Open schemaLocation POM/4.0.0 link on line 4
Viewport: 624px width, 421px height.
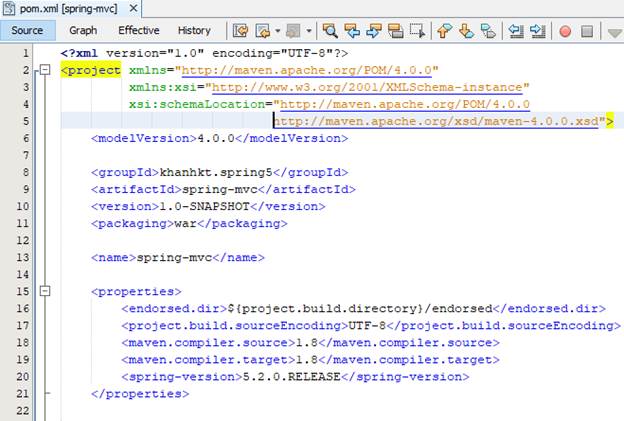[x=405, y=104]
